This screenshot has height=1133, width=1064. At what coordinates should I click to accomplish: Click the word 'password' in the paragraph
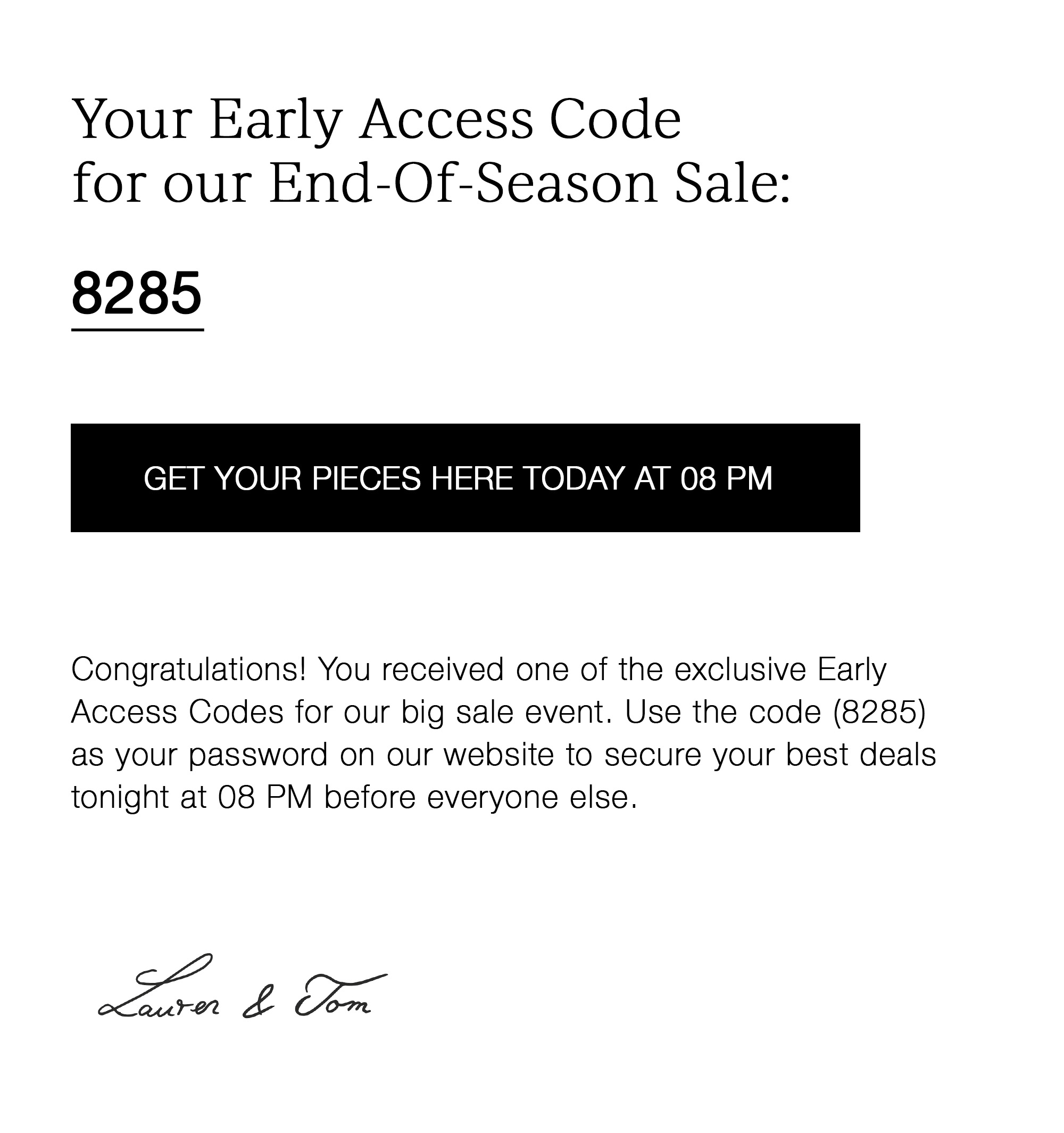coord(258,756)
